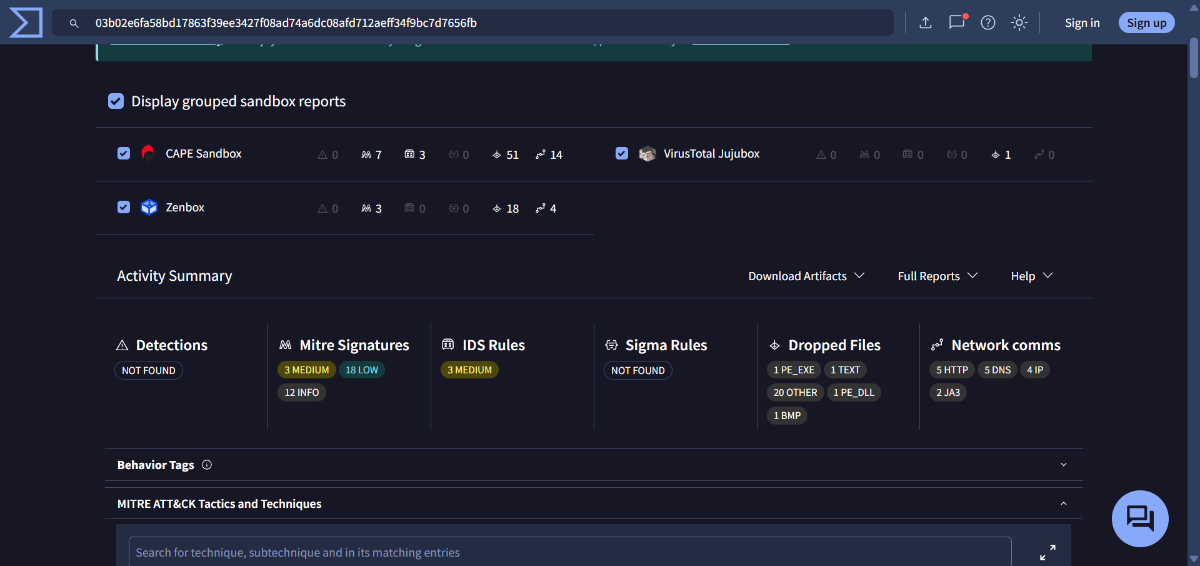The width and height of the screenshot is (1200, 566).
Task: Uncheck the Zenbox checkbox
Action: click(x=123, y=208)
